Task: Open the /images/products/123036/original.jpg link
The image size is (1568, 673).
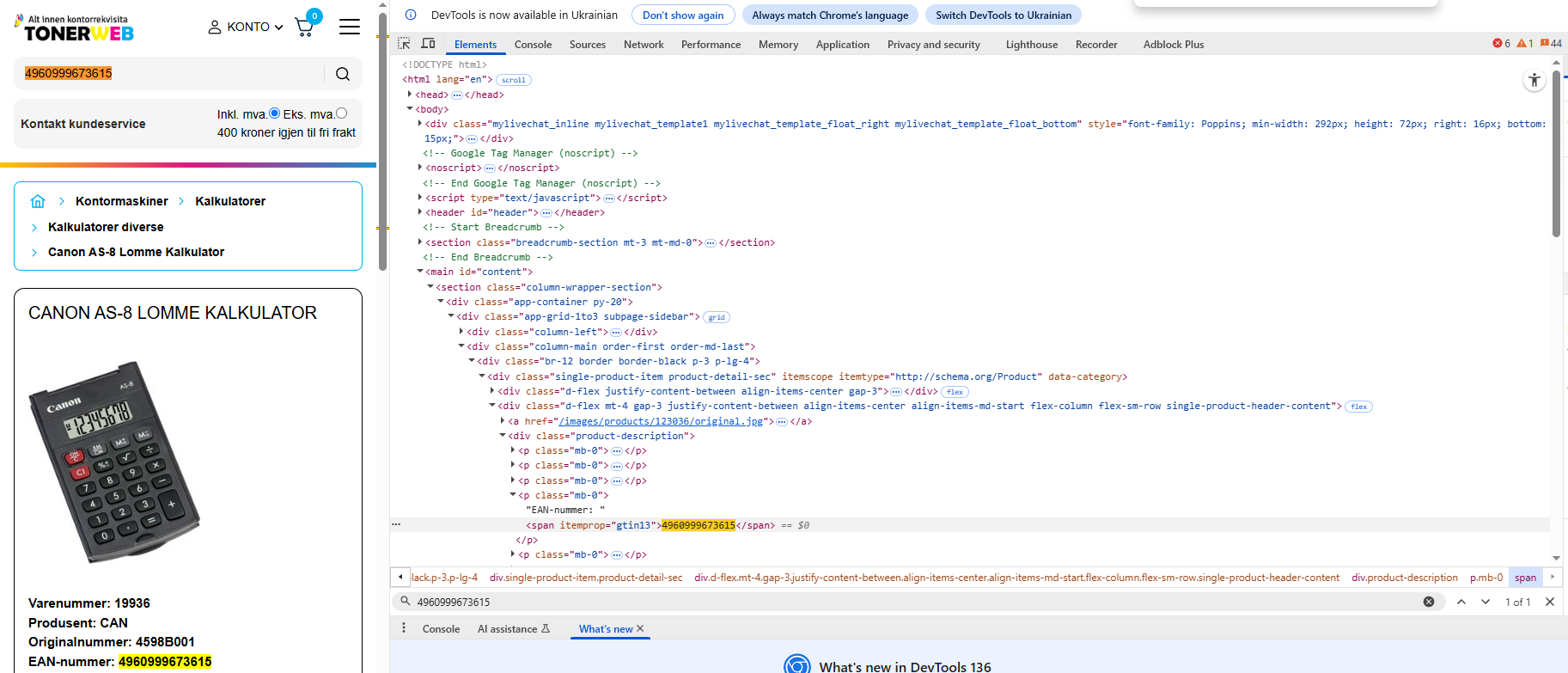Action: click(x=661, y=421)
